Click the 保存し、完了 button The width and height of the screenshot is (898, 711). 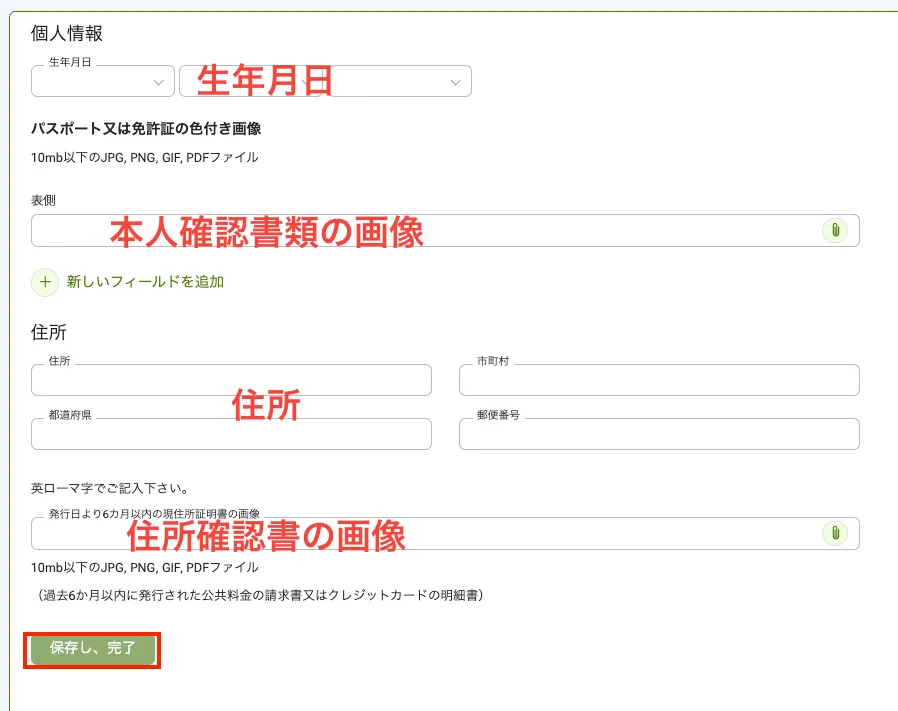click(x=91, y=649)
